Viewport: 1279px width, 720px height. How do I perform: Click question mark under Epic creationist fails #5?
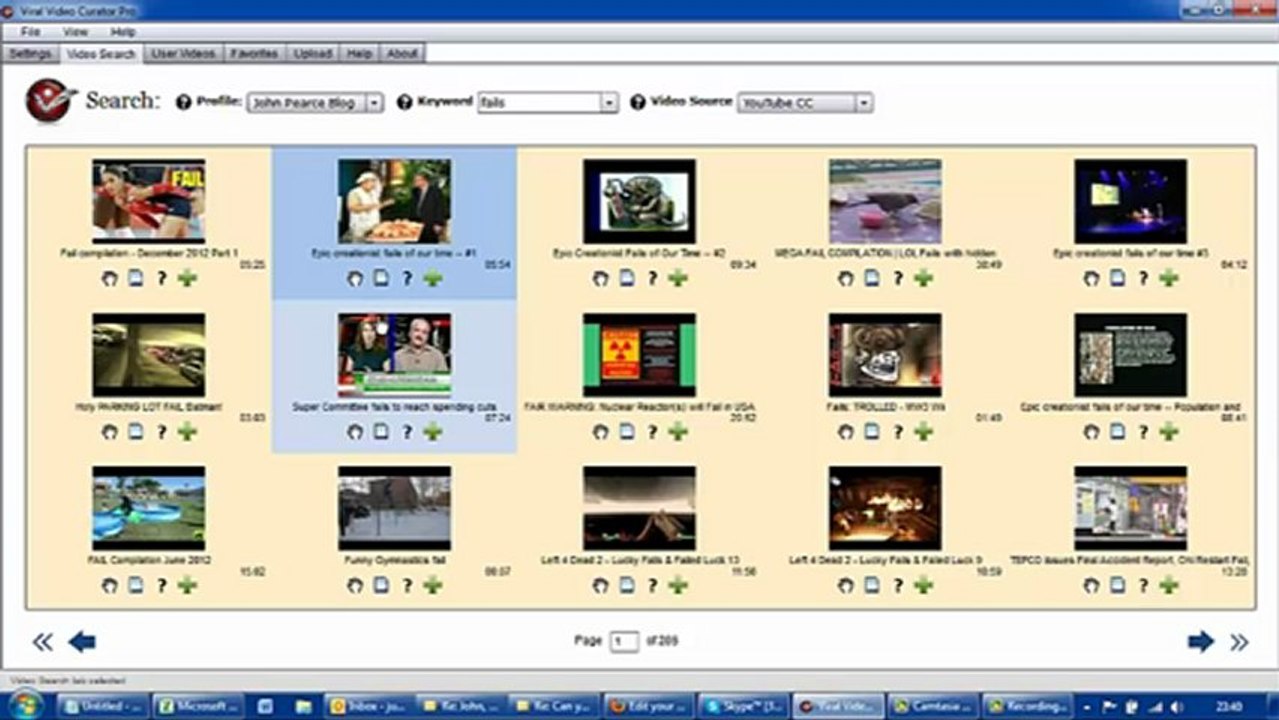1143,278
